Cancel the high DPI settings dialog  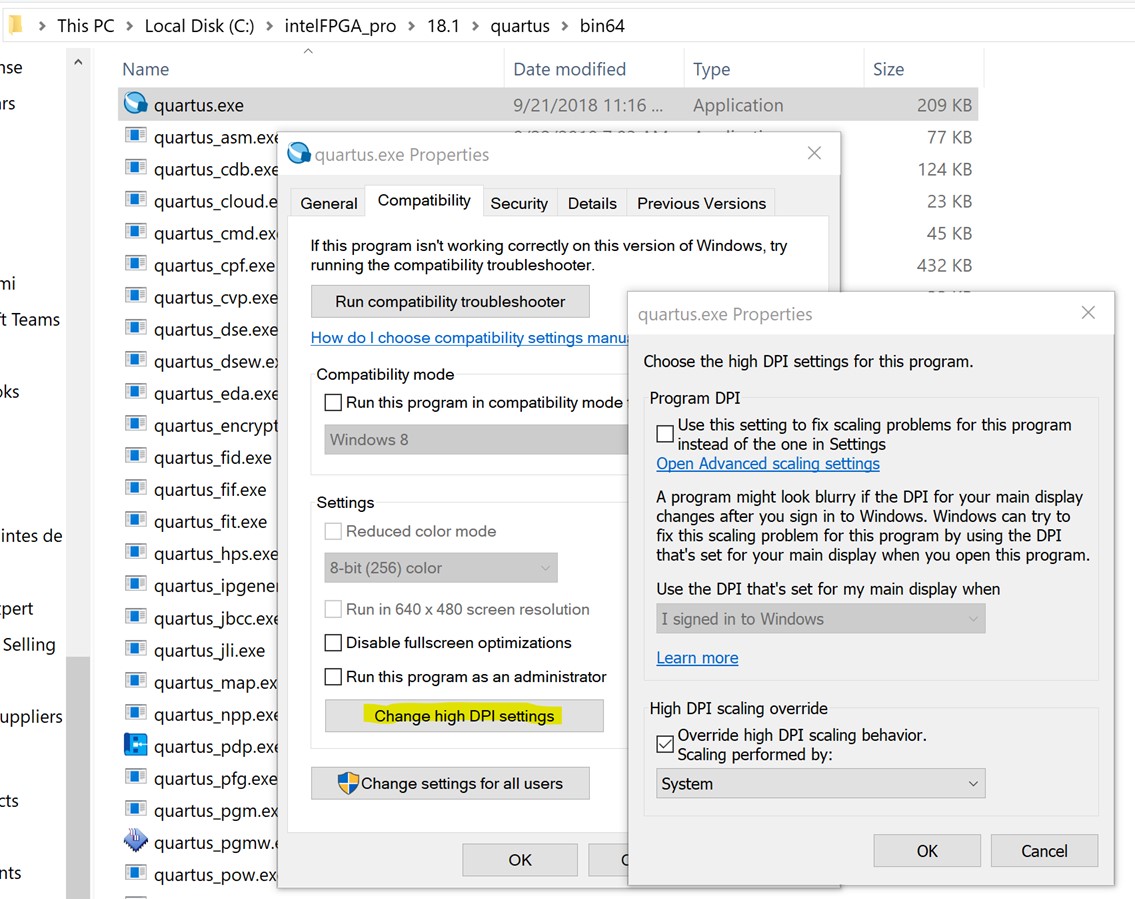(1045, 851)
